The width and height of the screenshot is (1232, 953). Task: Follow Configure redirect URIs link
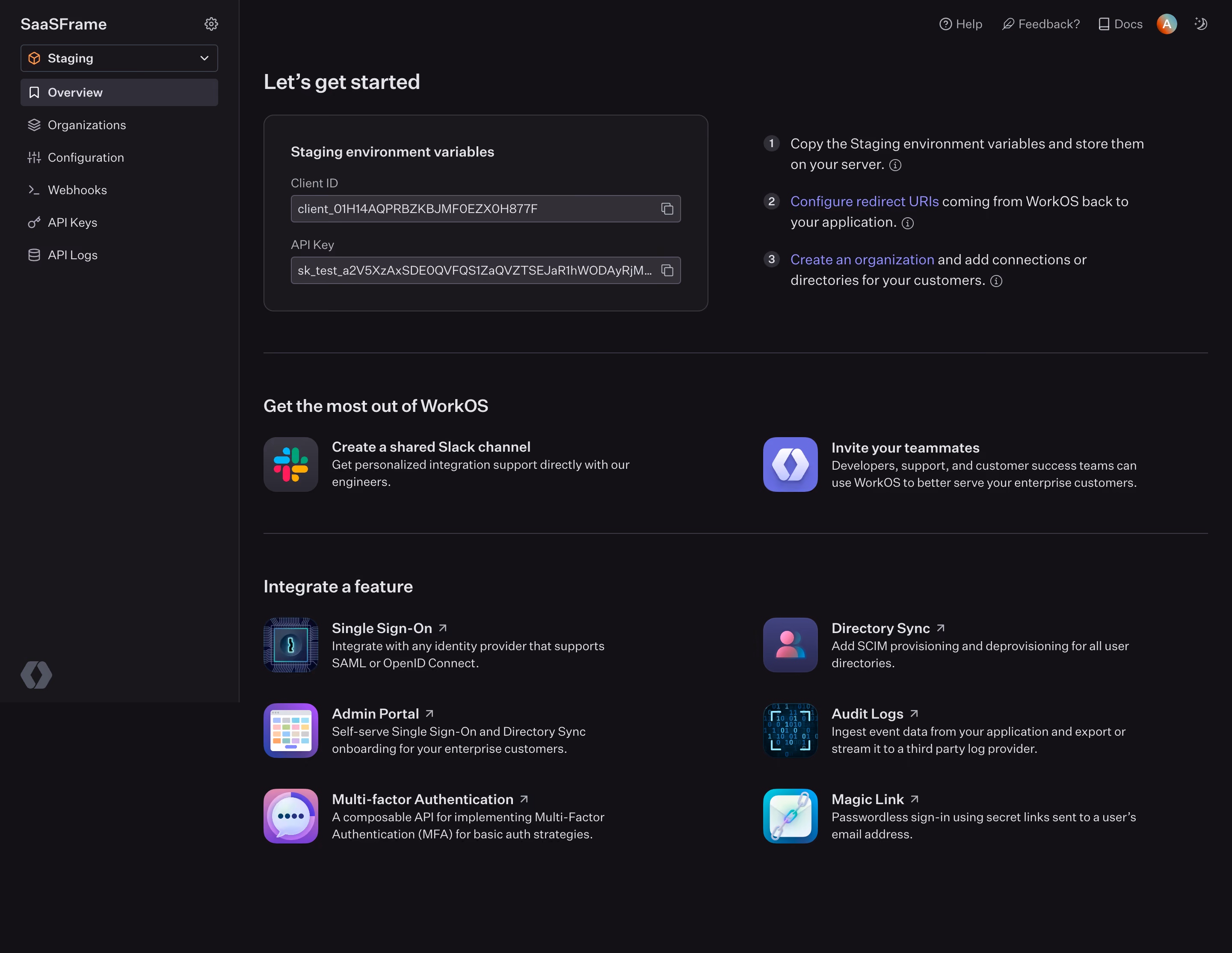[x=864, y=201]
